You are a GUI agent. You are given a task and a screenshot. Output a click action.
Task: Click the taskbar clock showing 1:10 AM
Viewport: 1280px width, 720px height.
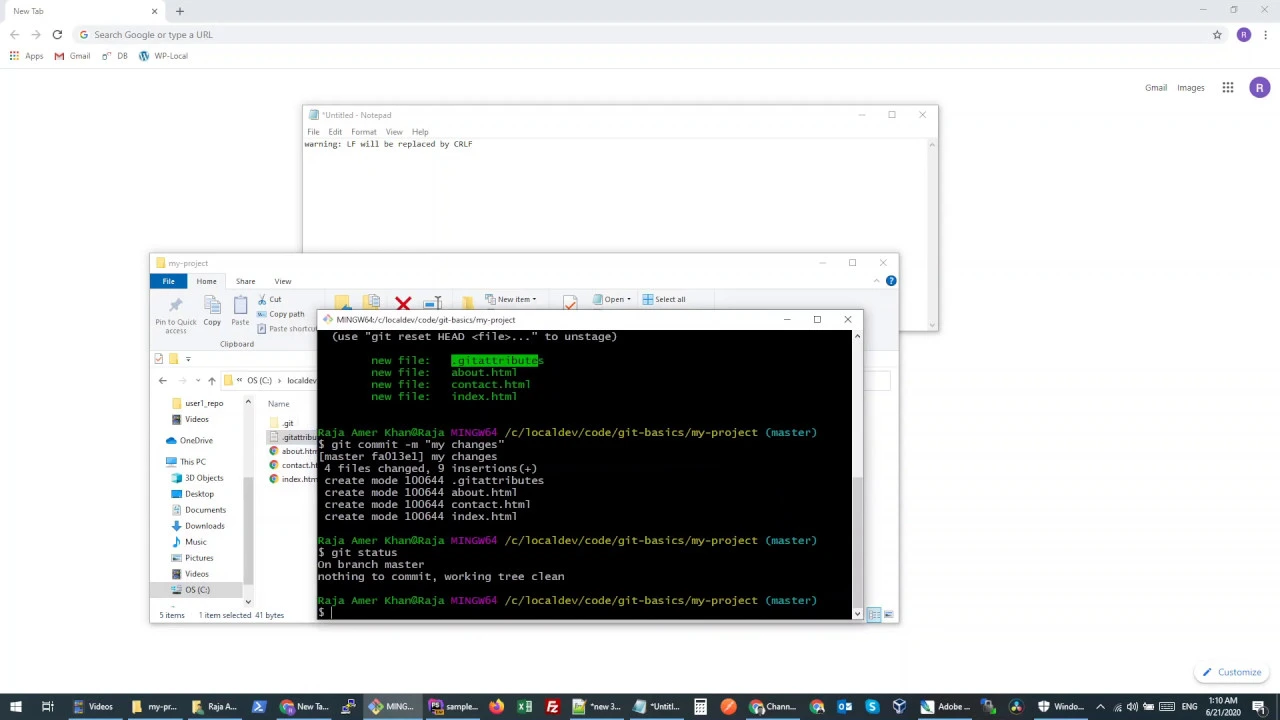click(x=1222, y=707)
